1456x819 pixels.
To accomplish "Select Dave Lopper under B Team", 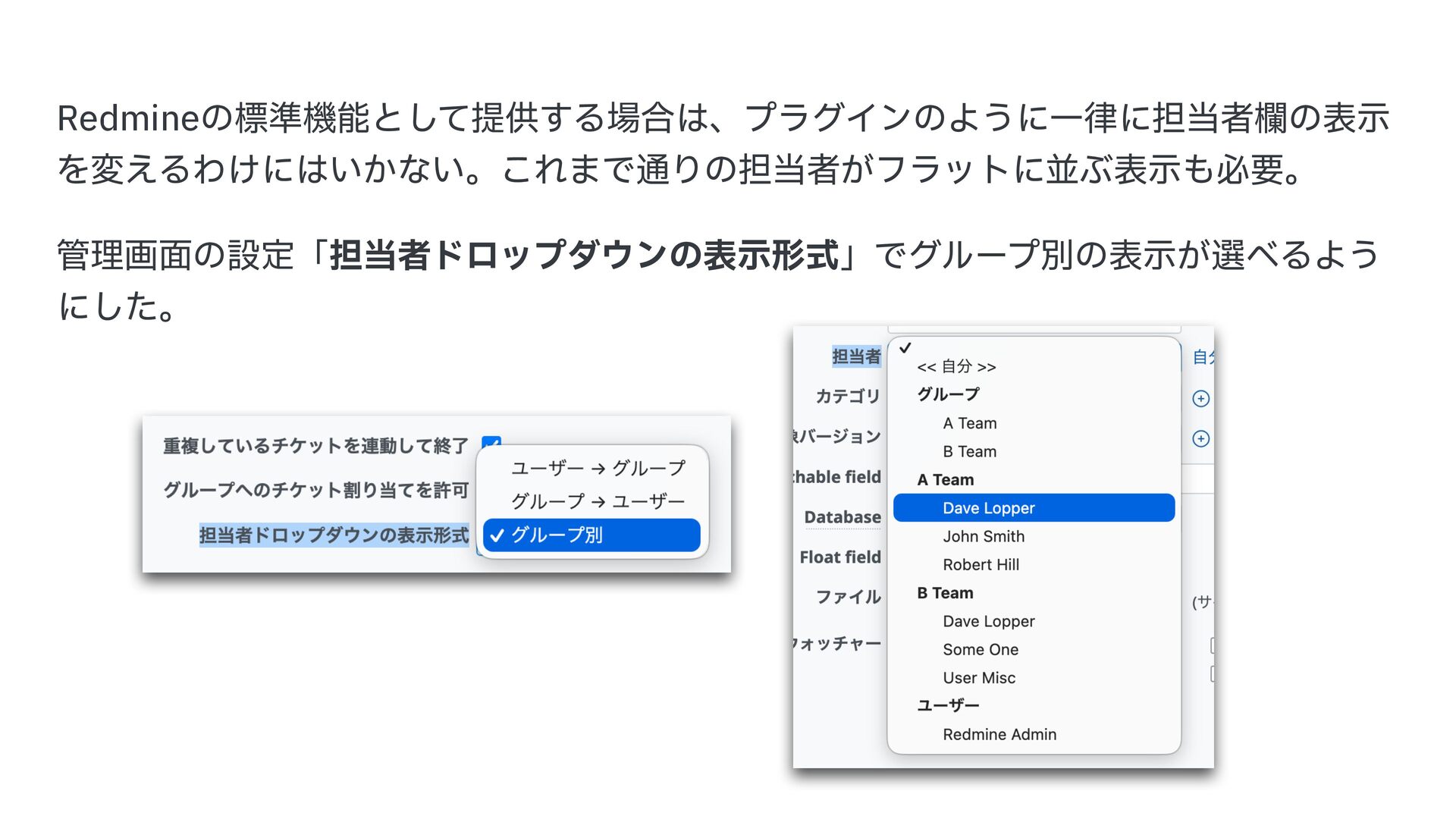I will (x=989, y=622).
